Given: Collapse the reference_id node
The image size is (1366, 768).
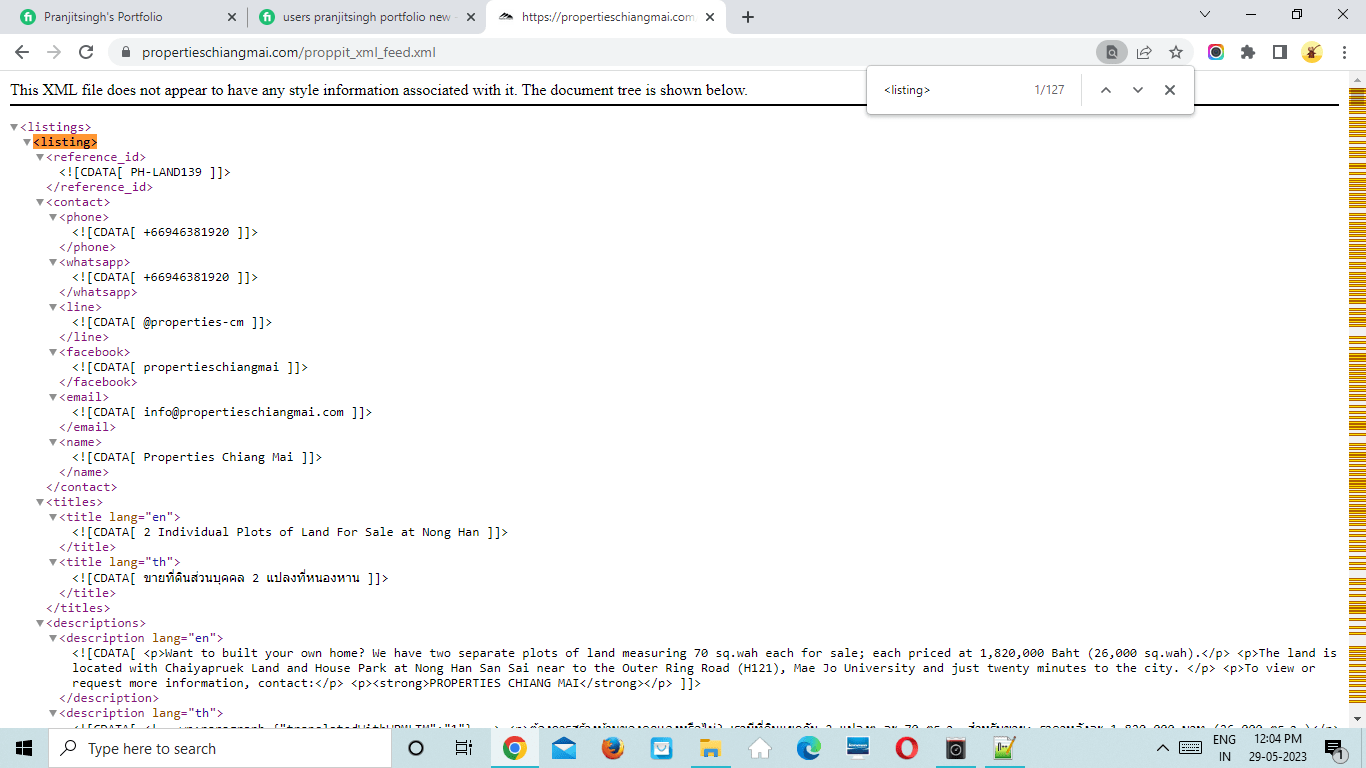Looking at the screenshot, I should pyautogui.click(x=40, y=157).
